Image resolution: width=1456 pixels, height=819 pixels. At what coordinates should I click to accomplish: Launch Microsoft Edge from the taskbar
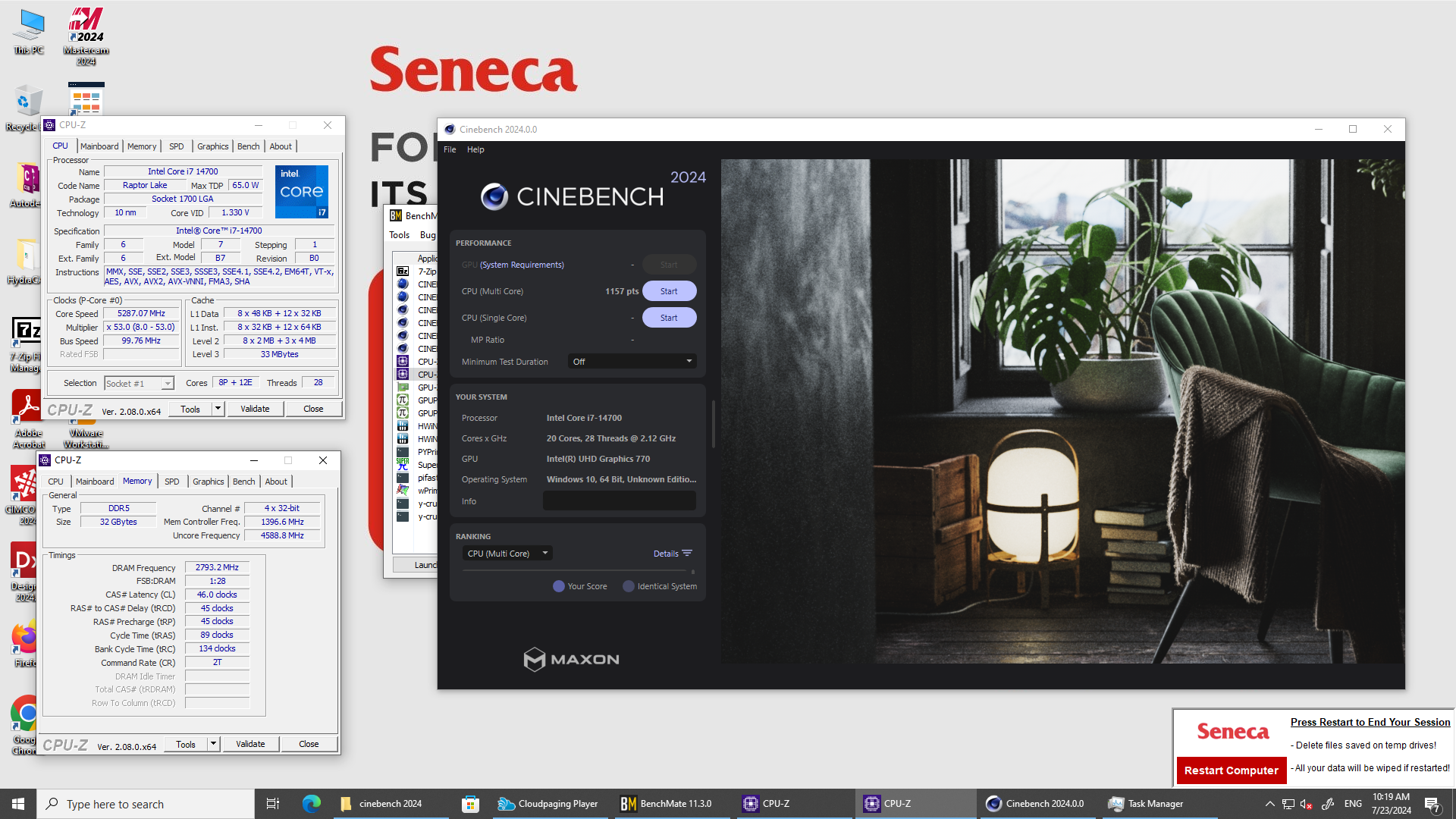tap(312, 804)
